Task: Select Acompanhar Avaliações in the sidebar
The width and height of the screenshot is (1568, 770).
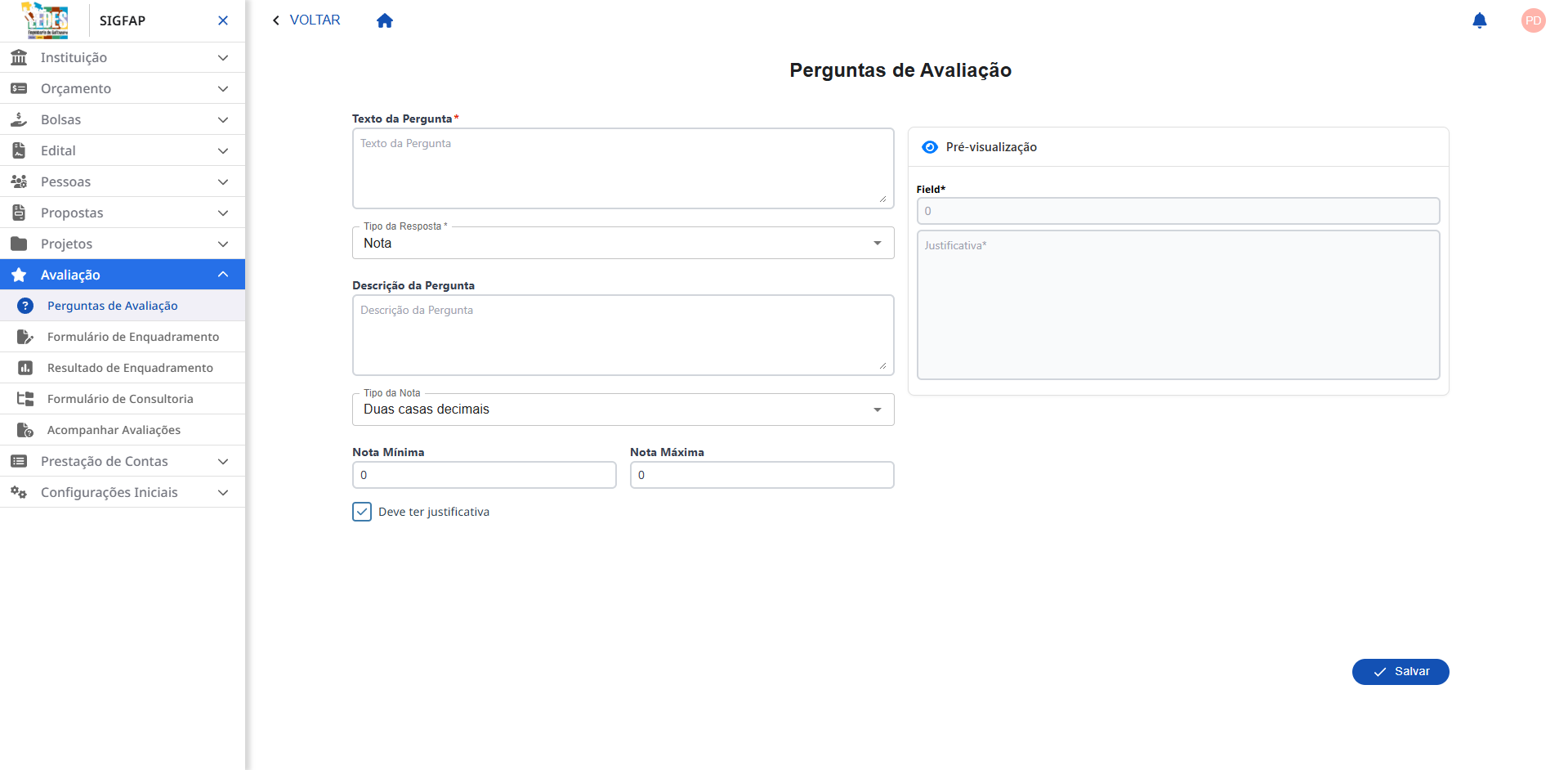Action: coord(113,429)
